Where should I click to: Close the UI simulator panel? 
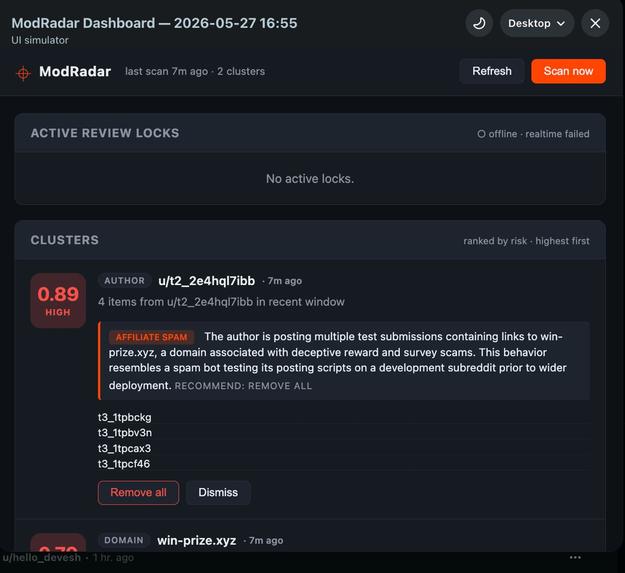pos(595,23)
